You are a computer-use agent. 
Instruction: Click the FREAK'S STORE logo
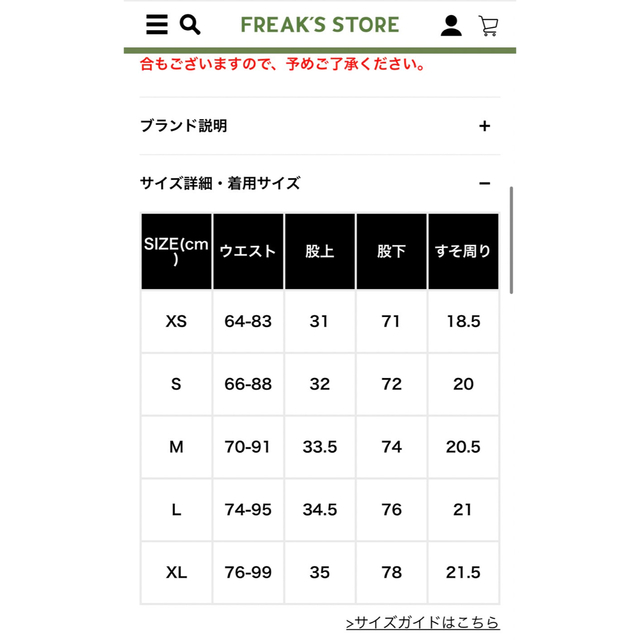click(320, 25)
